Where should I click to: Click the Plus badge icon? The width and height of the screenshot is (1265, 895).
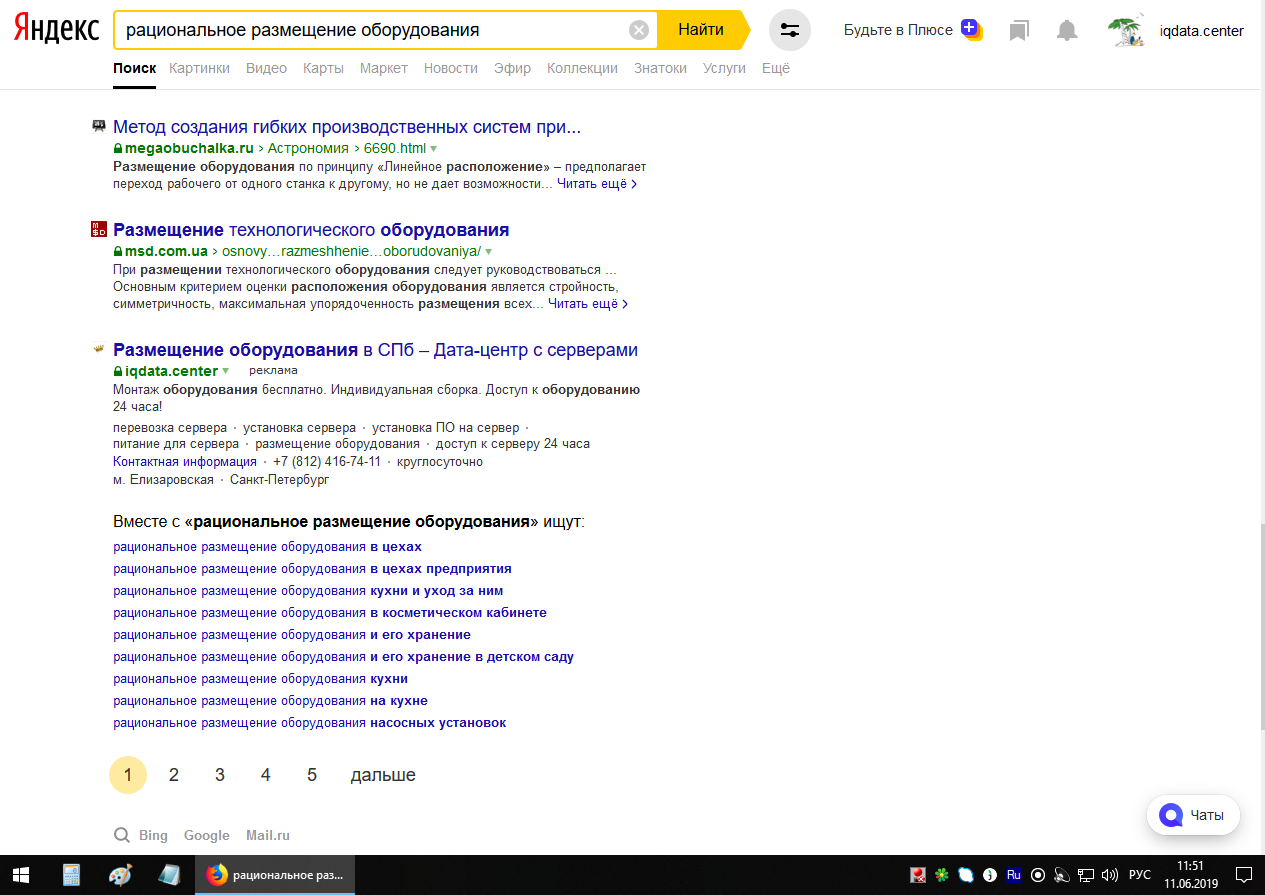(971, 29)
